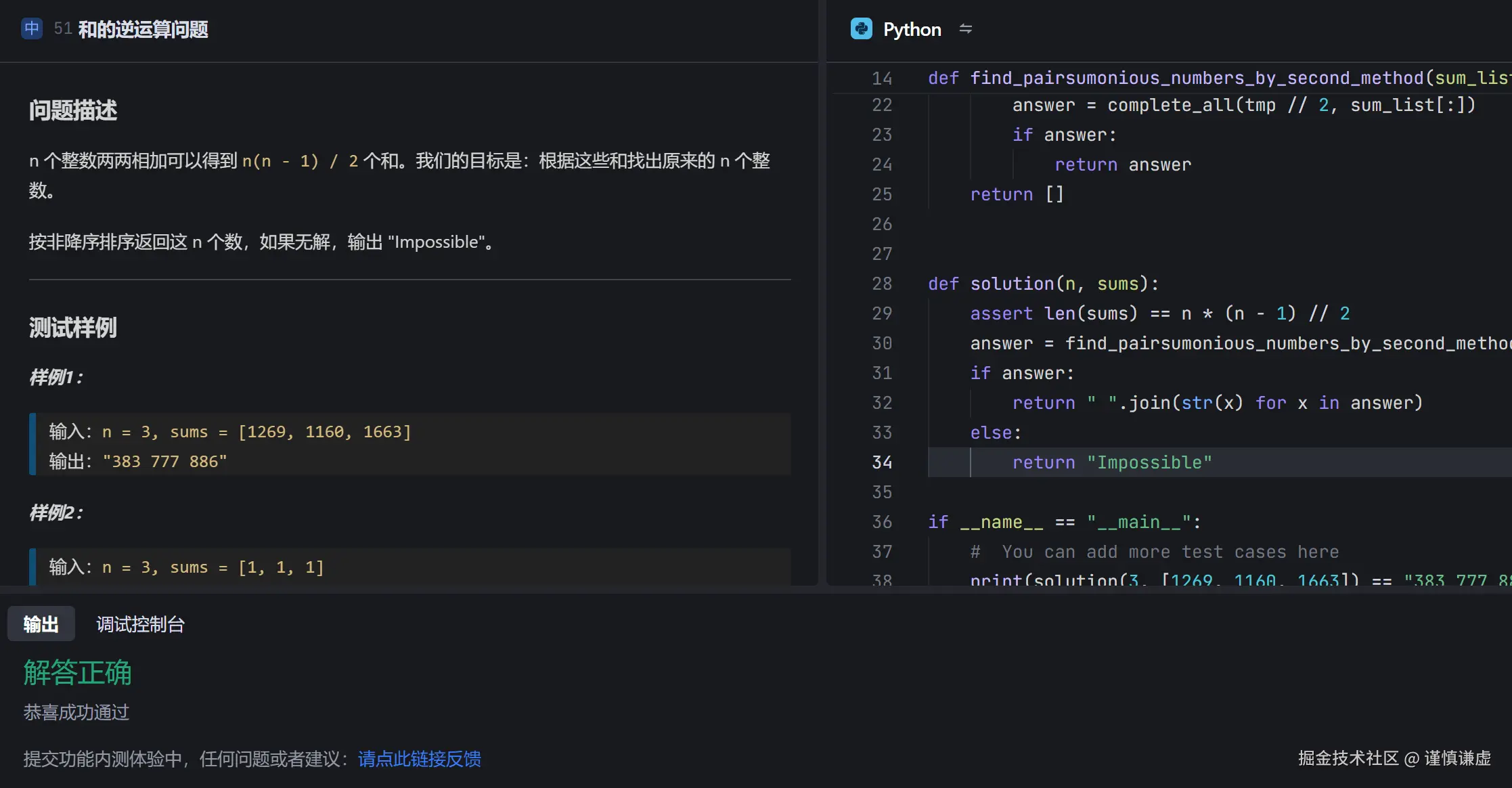Click the inline n(n - 1) / 2 formula
The width and height of the screenshot is (1512, 788).
300,161
